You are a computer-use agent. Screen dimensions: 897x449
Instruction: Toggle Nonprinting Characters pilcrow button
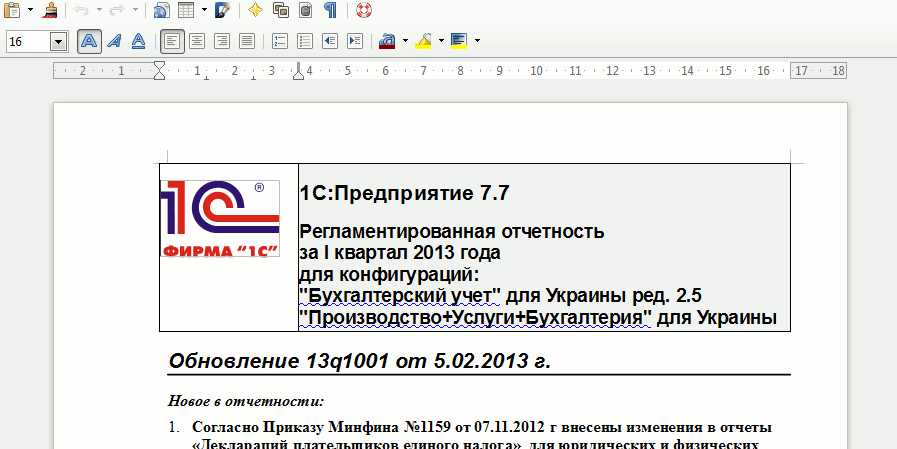[330, 10]
